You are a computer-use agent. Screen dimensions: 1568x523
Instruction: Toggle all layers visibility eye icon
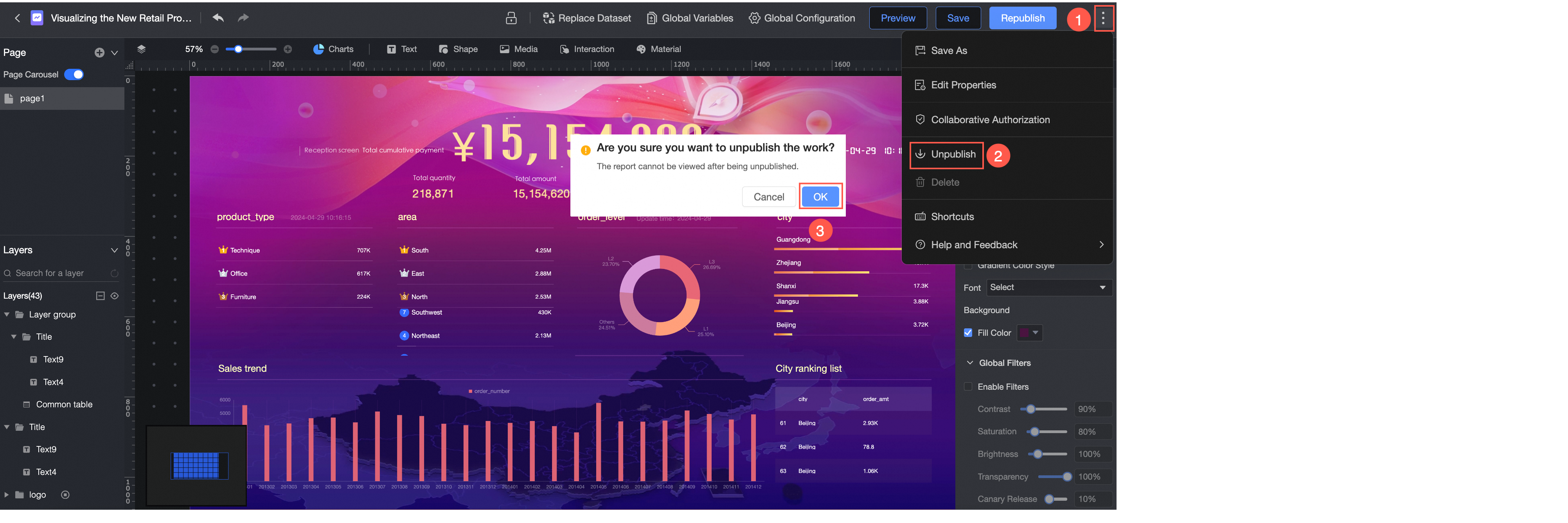tap(115, 296)
